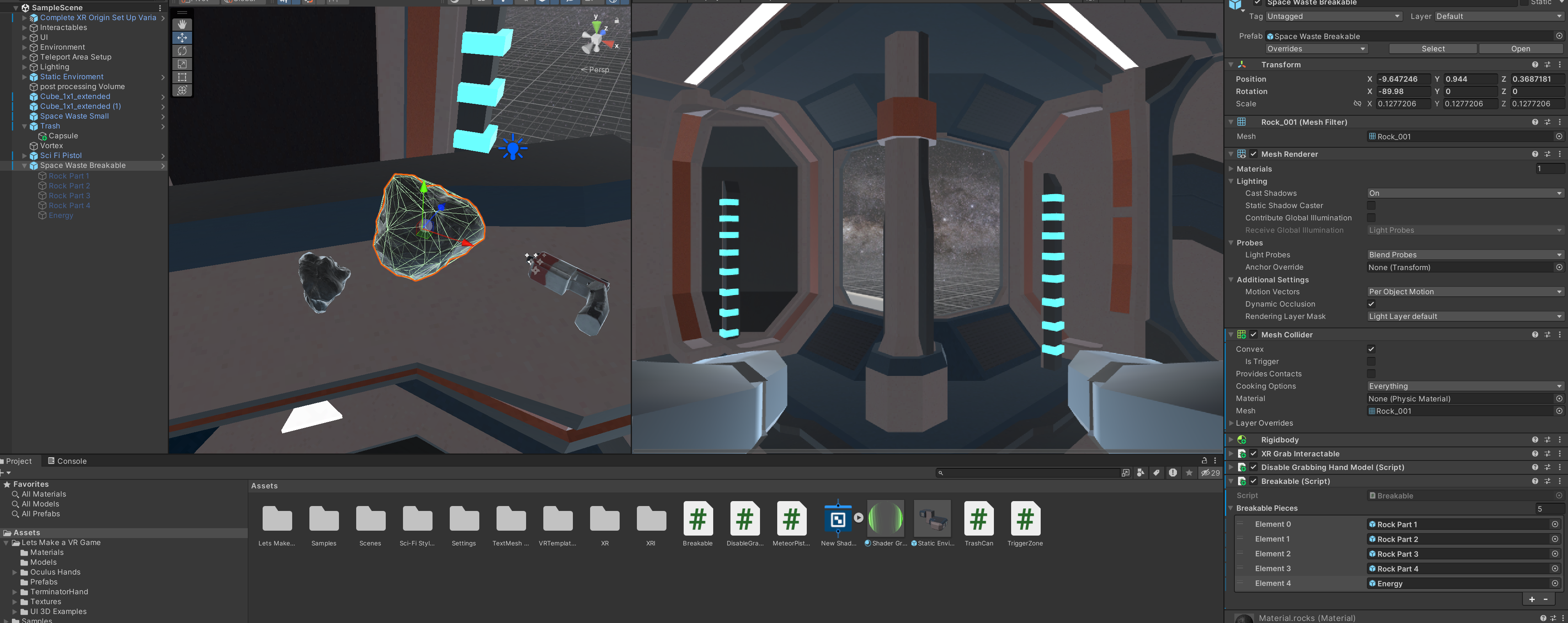Select the Scale tool in scene toolbar
This screenshot has width=1568, height=623.
click(x=182, y=64)
